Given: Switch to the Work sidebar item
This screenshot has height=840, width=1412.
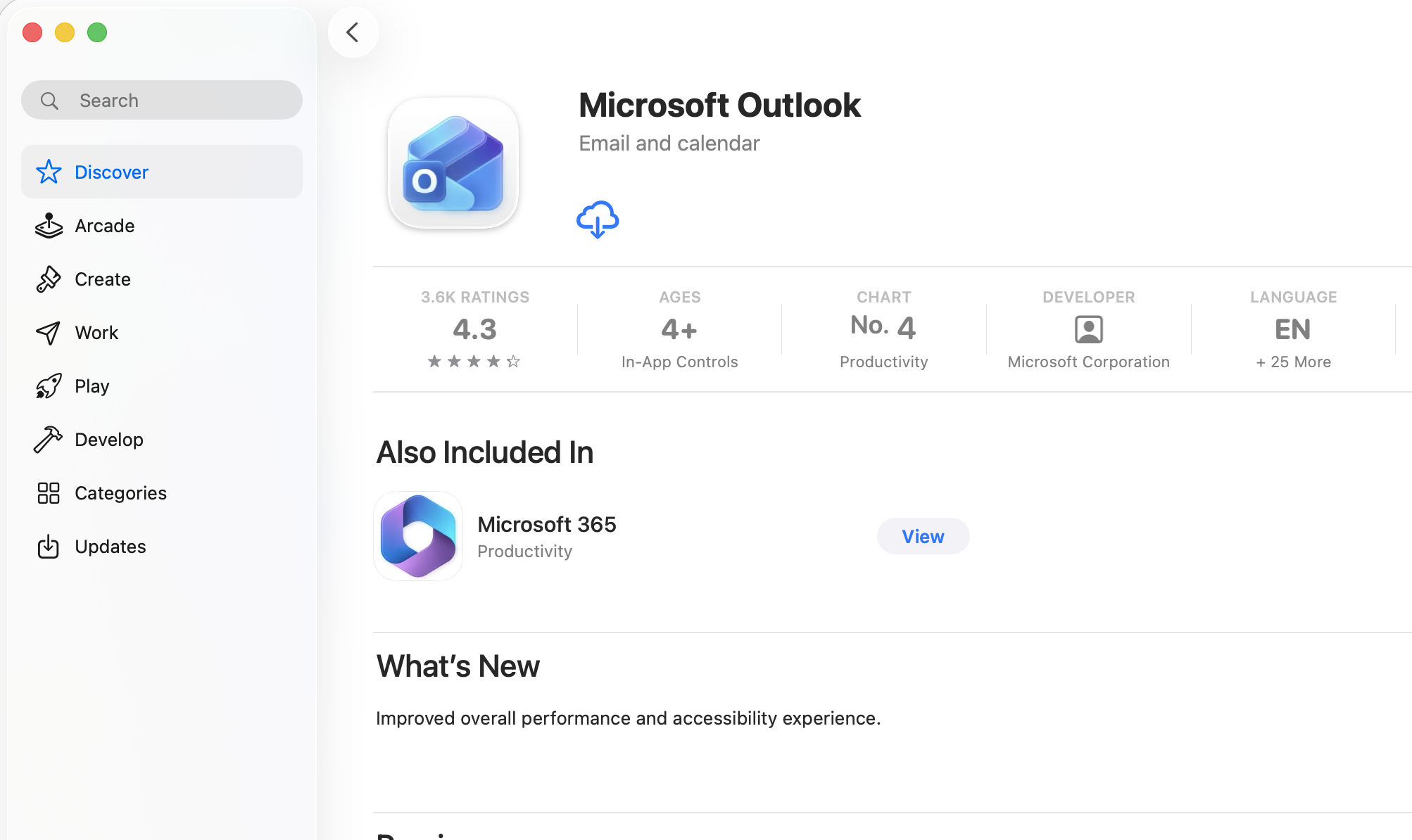Looking at the screenshot, I should (x=96, y=333).
